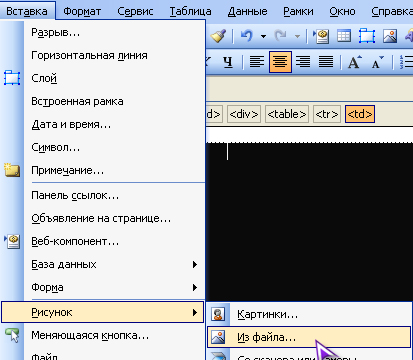Justify text alignment

(326, 62)
